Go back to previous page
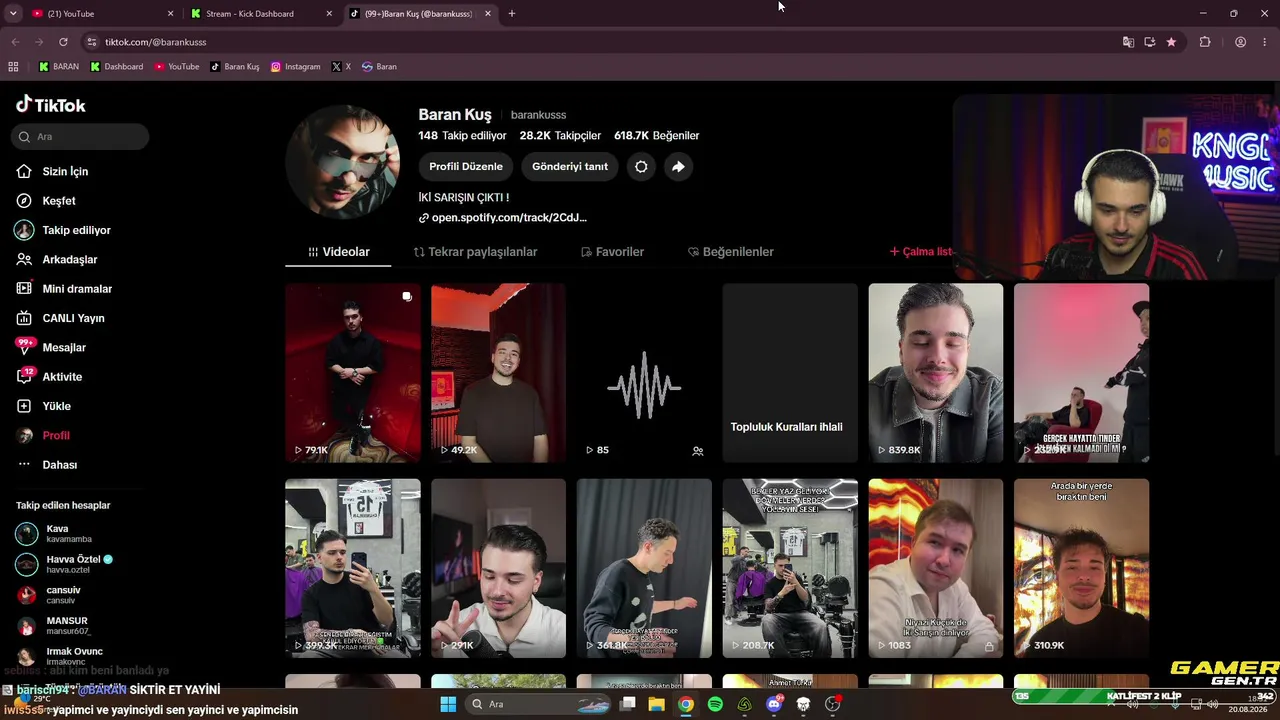Image resolution: width=1280 pixels, height=720 pixels. 15,42
